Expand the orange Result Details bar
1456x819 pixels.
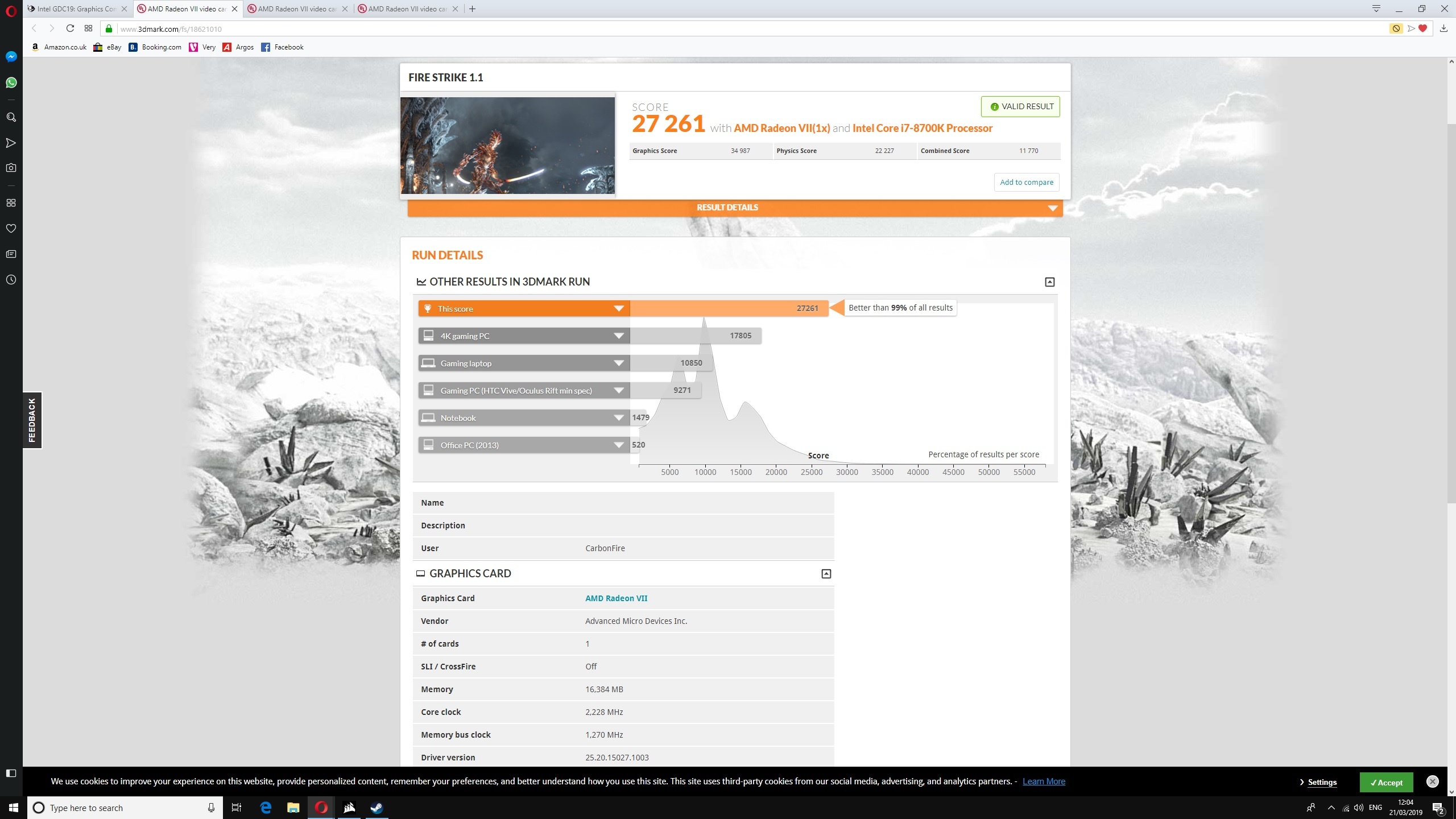(x=735, y=208)
